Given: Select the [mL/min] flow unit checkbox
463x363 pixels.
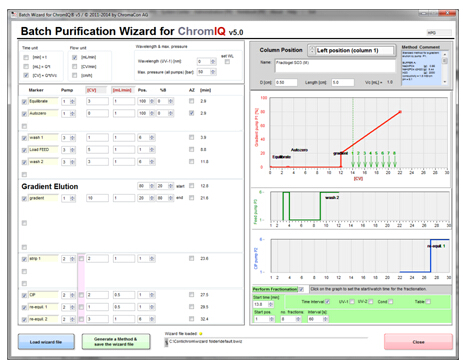Looking at the screenshot, I should [x=75, y=57].
